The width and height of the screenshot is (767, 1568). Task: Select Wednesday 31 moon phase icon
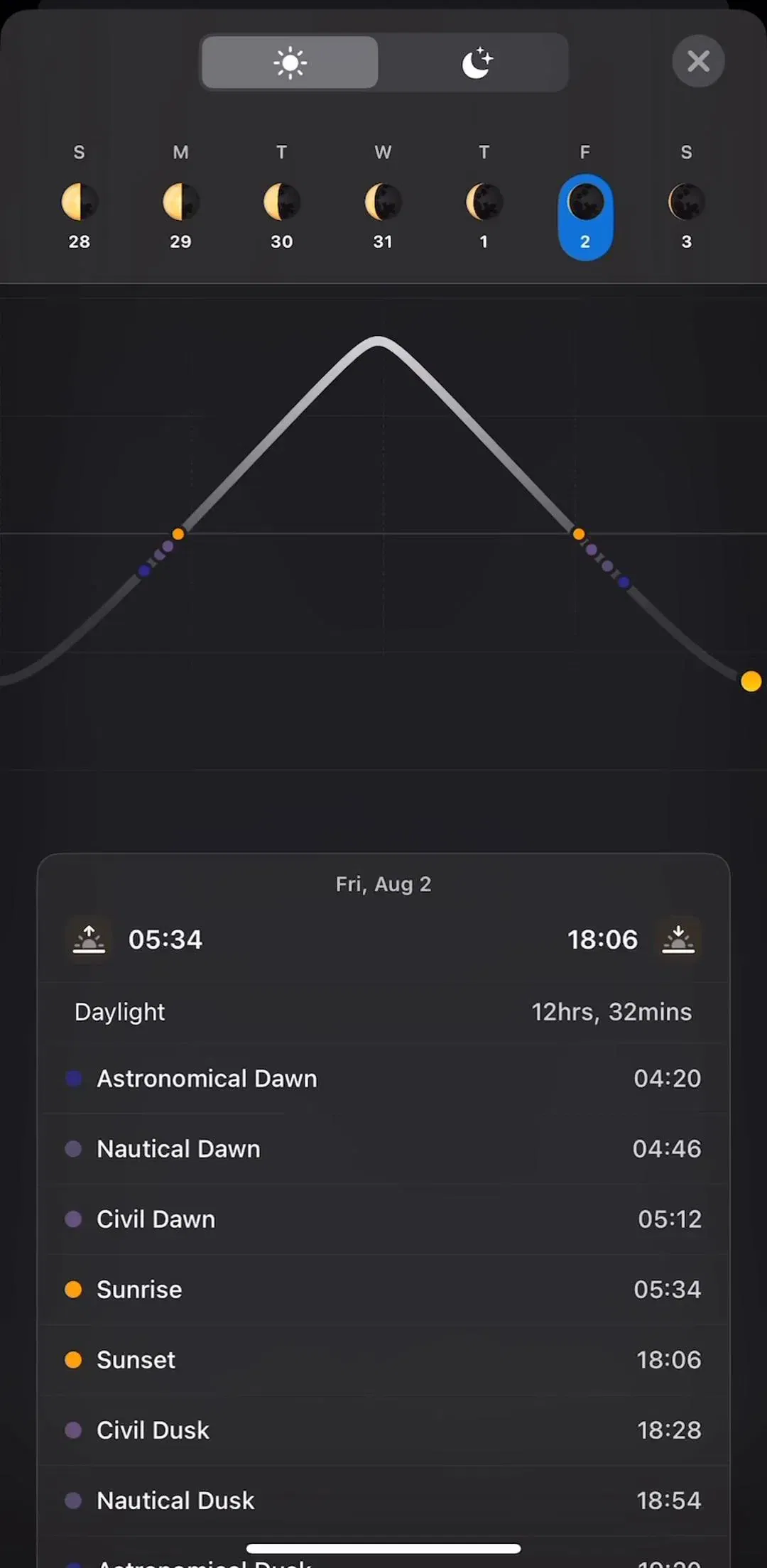(x=383, y=202)
